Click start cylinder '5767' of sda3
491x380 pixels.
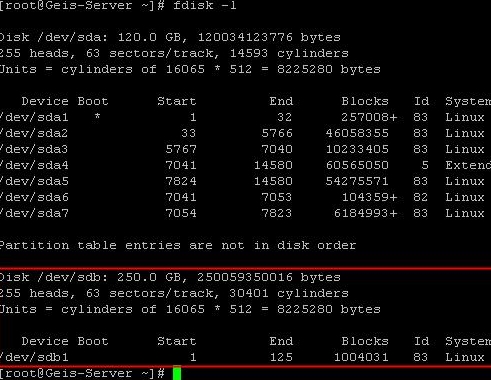pos(181,149)
